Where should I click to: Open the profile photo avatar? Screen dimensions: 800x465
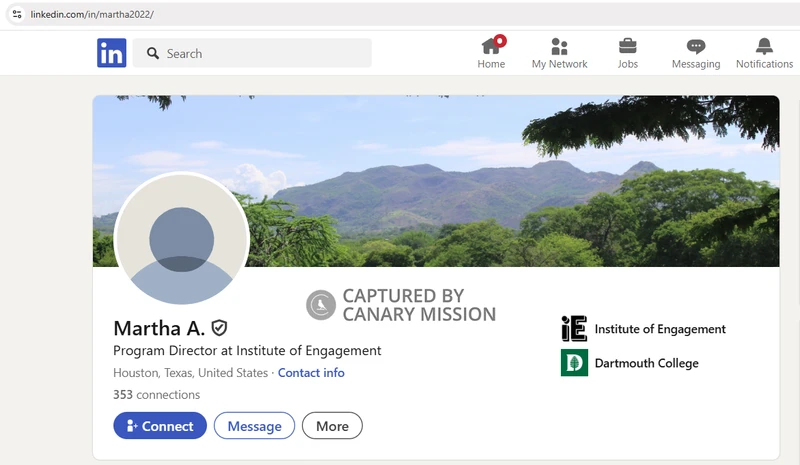(181, 240)
